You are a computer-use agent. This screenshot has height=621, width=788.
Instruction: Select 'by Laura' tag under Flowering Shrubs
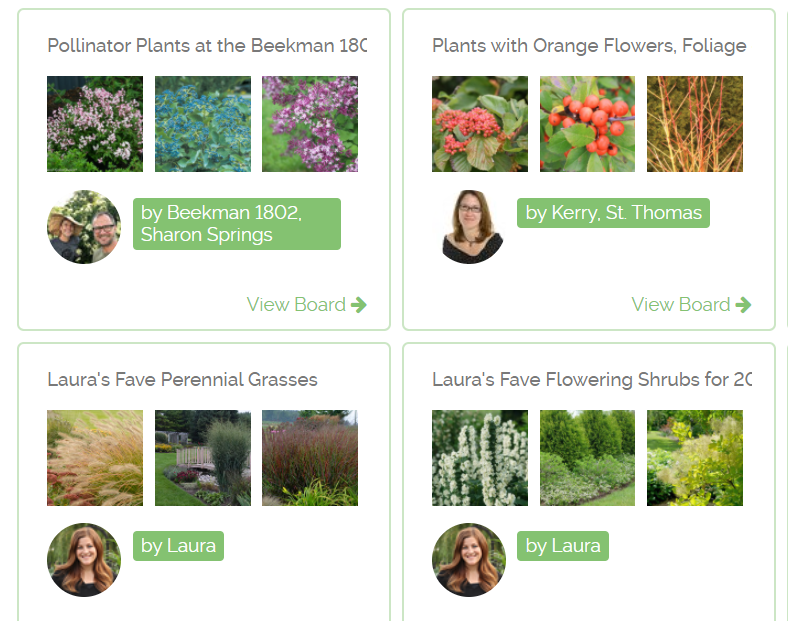pos(563,546)
